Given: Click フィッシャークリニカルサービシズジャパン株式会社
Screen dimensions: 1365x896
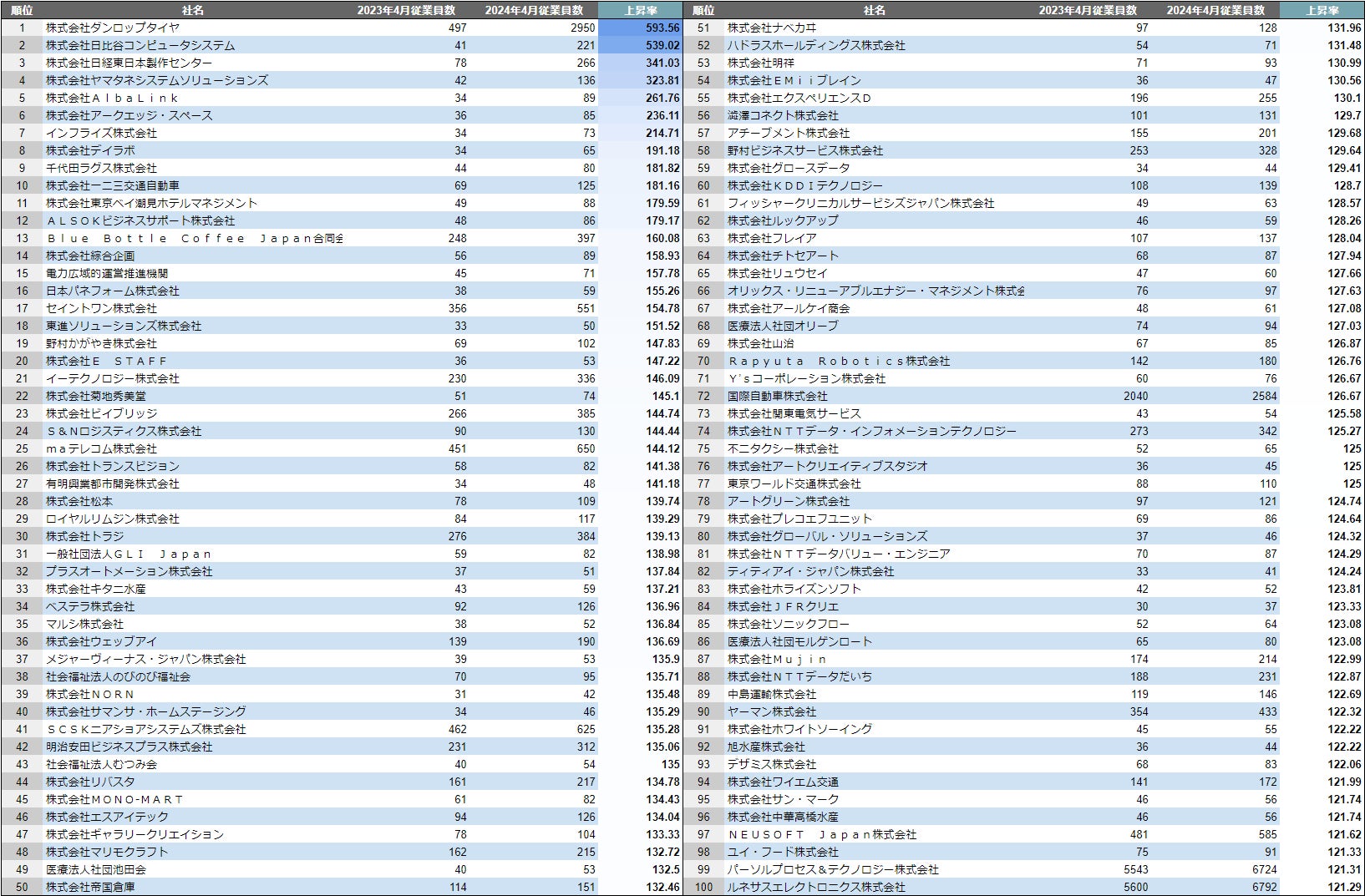Looking at the screenshot, I should (861, 203).
